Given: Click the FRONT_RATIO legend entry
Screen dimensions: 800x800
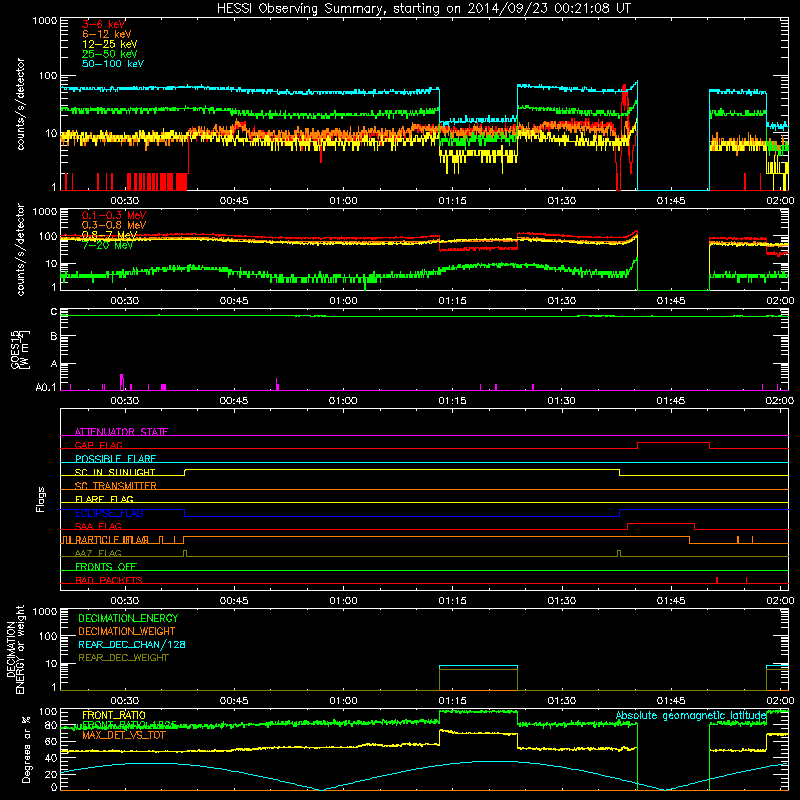Looking at the screenshot, I should [114, 715].
